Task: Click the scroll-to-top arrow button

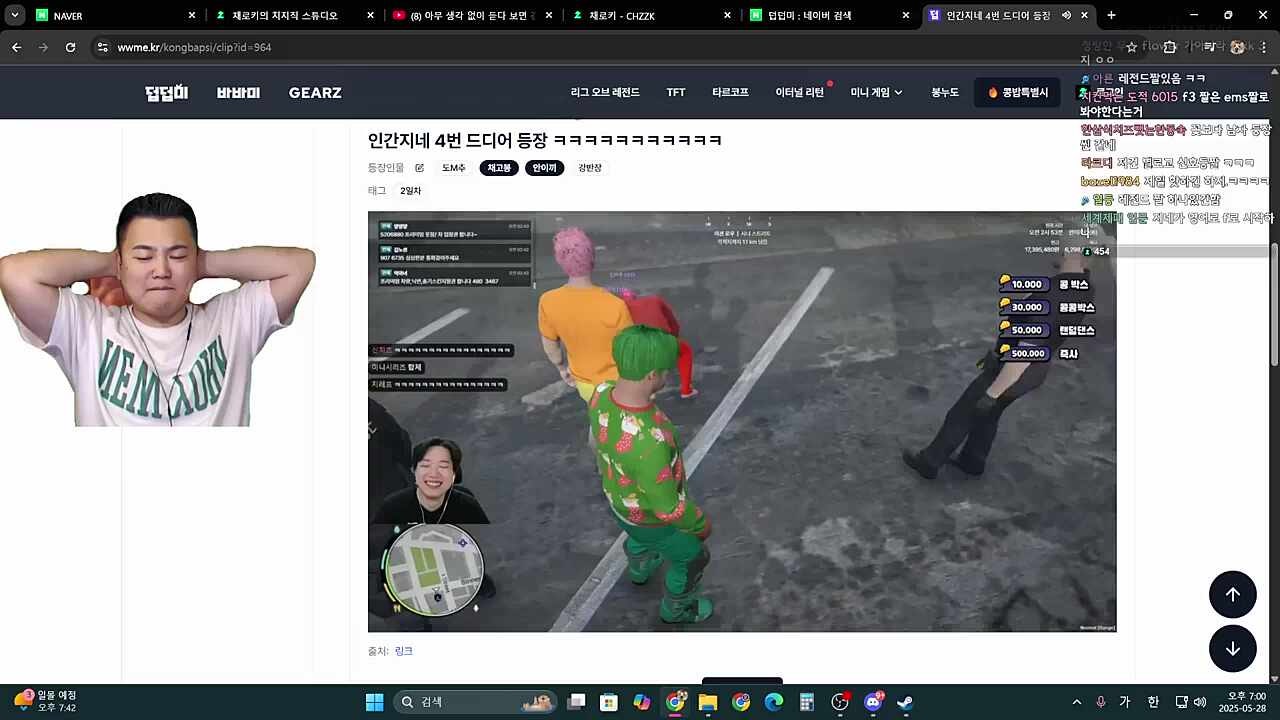Action: coord(1232,594)
